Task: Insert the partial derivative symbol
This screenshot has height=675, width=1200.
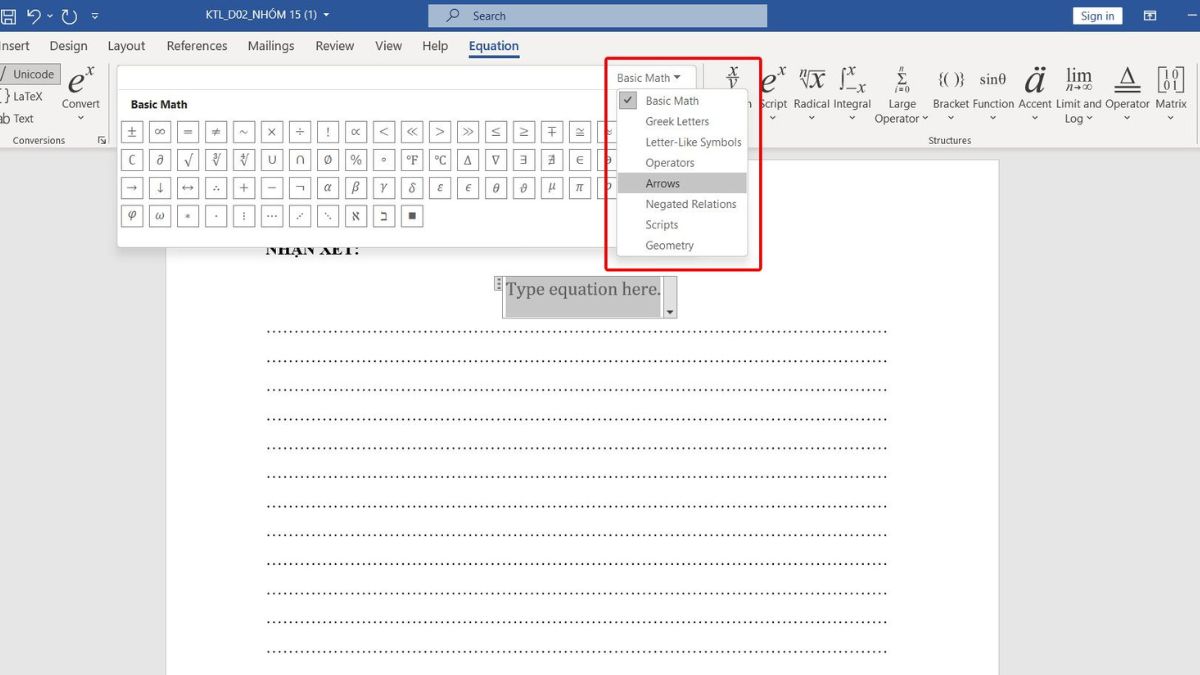Action: pyautogui.click(x=160, y=159)
